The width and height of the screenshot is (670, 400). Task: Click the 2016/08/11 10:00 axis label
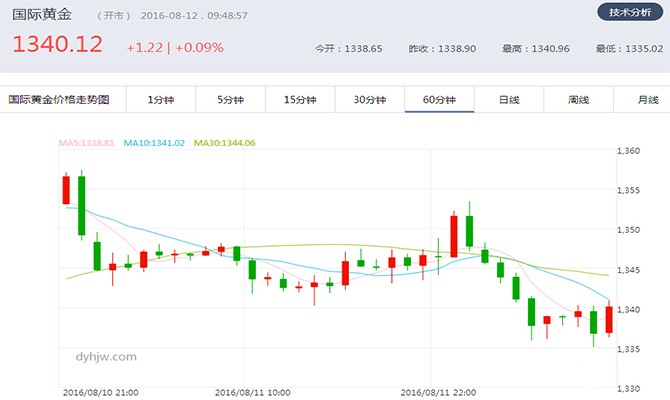click(253, 393)
